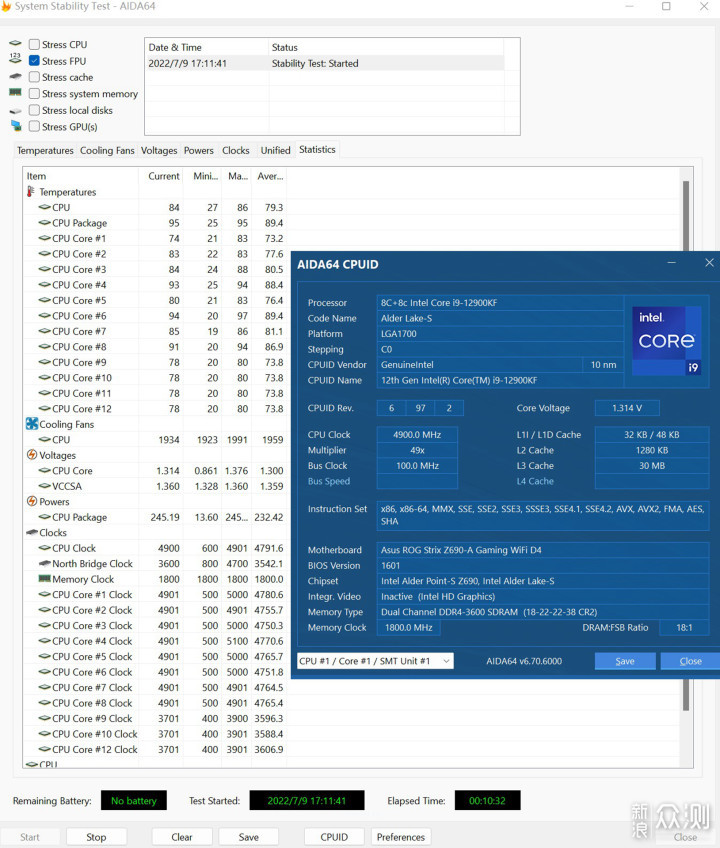Click the Stress system memory RAM icon
The width and height of the screenshot is (720, 848).
(15, 92)
